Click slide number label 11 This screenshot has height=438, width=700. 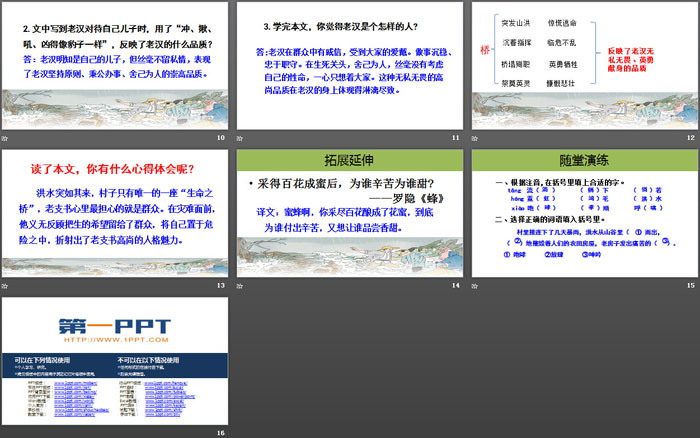point(456,138)
